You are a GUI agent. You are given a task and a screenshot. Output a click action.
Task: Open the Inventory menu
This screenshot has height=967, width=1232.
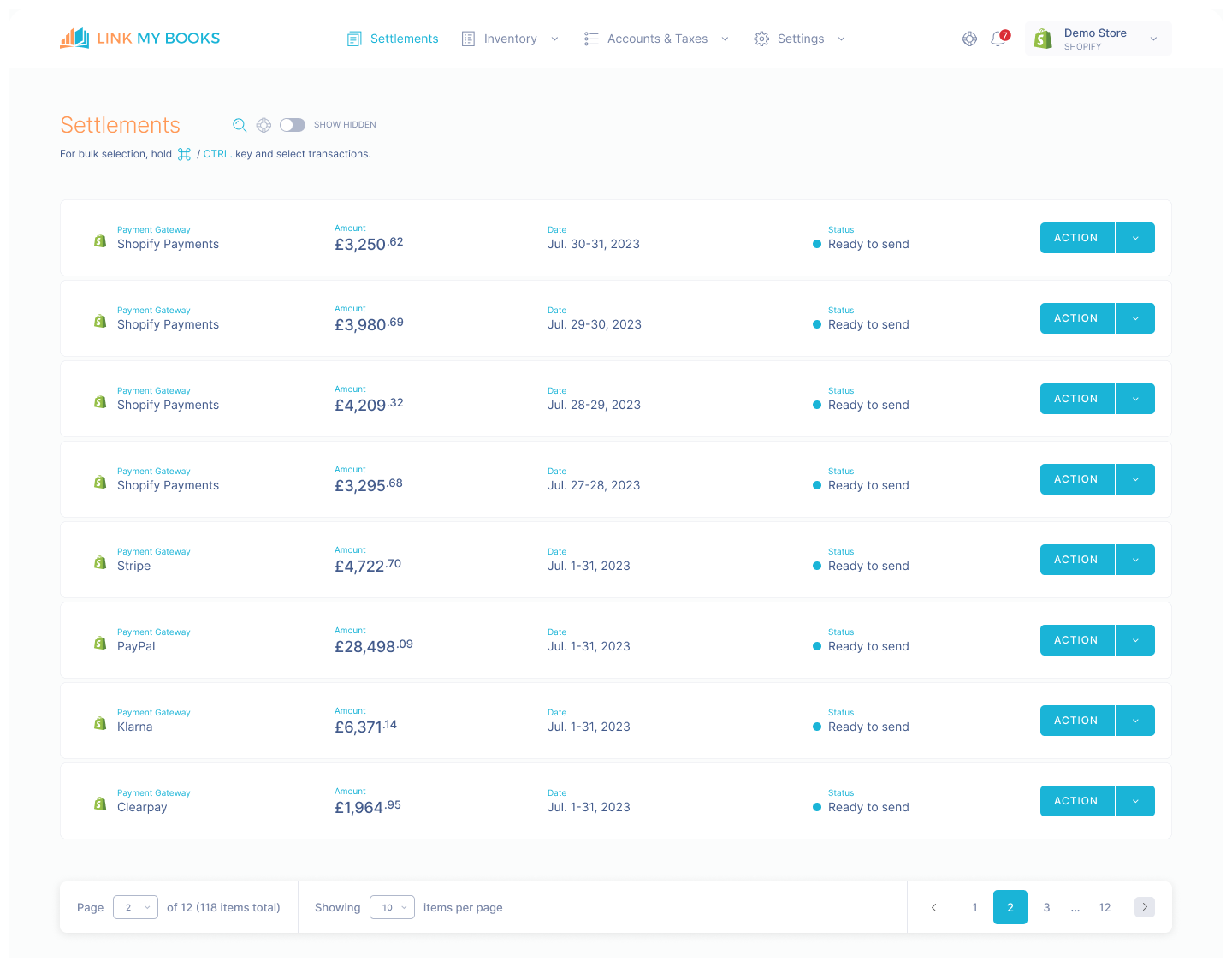click(510, 39)
